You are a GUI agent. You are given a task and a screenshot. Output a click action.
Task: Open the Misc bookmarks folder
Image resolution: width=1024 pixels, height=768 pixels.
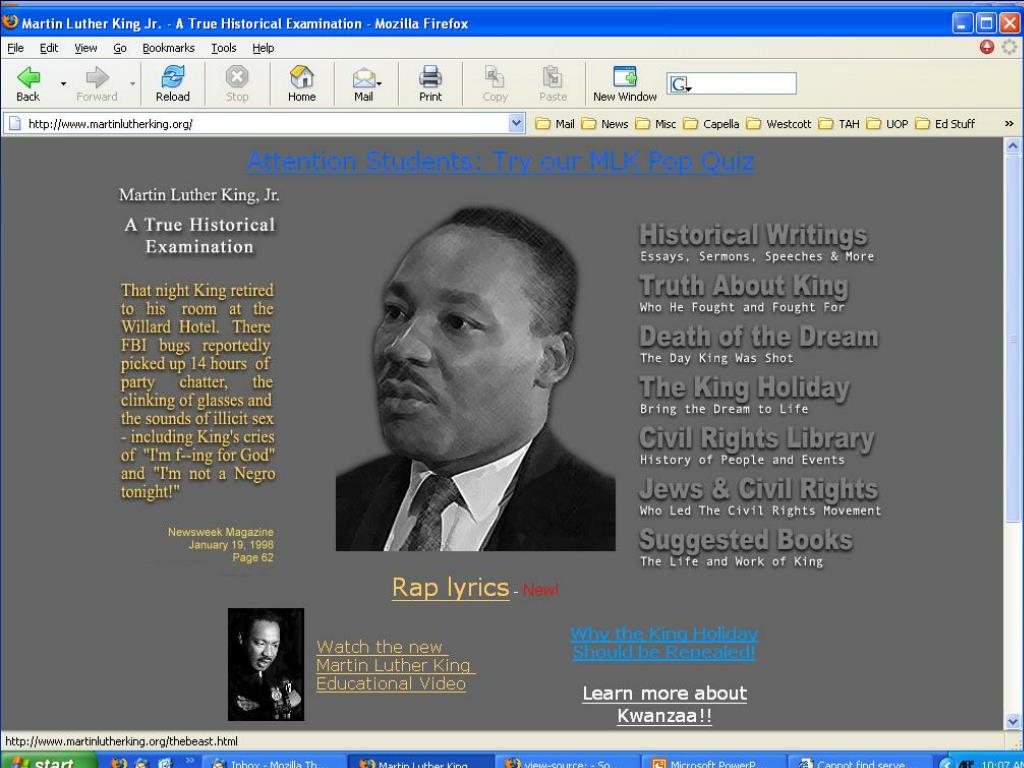pos(656,123)
